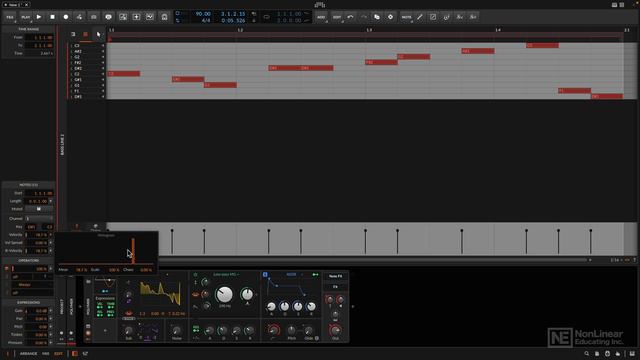Select the eraser tool icon

tap(433, 17)
